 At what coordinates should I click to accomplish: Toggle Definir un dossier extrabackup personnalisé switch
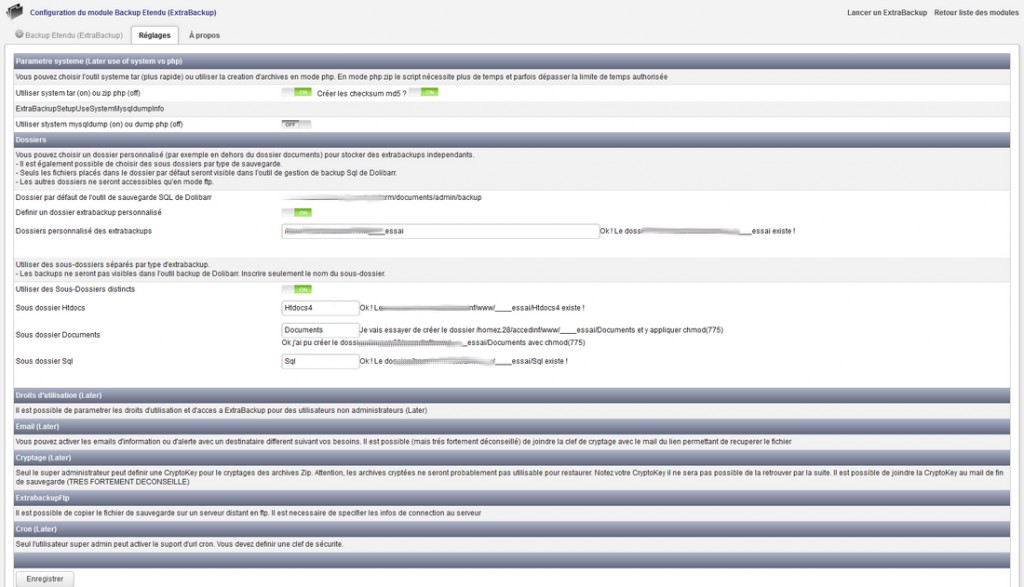(296, 212)
